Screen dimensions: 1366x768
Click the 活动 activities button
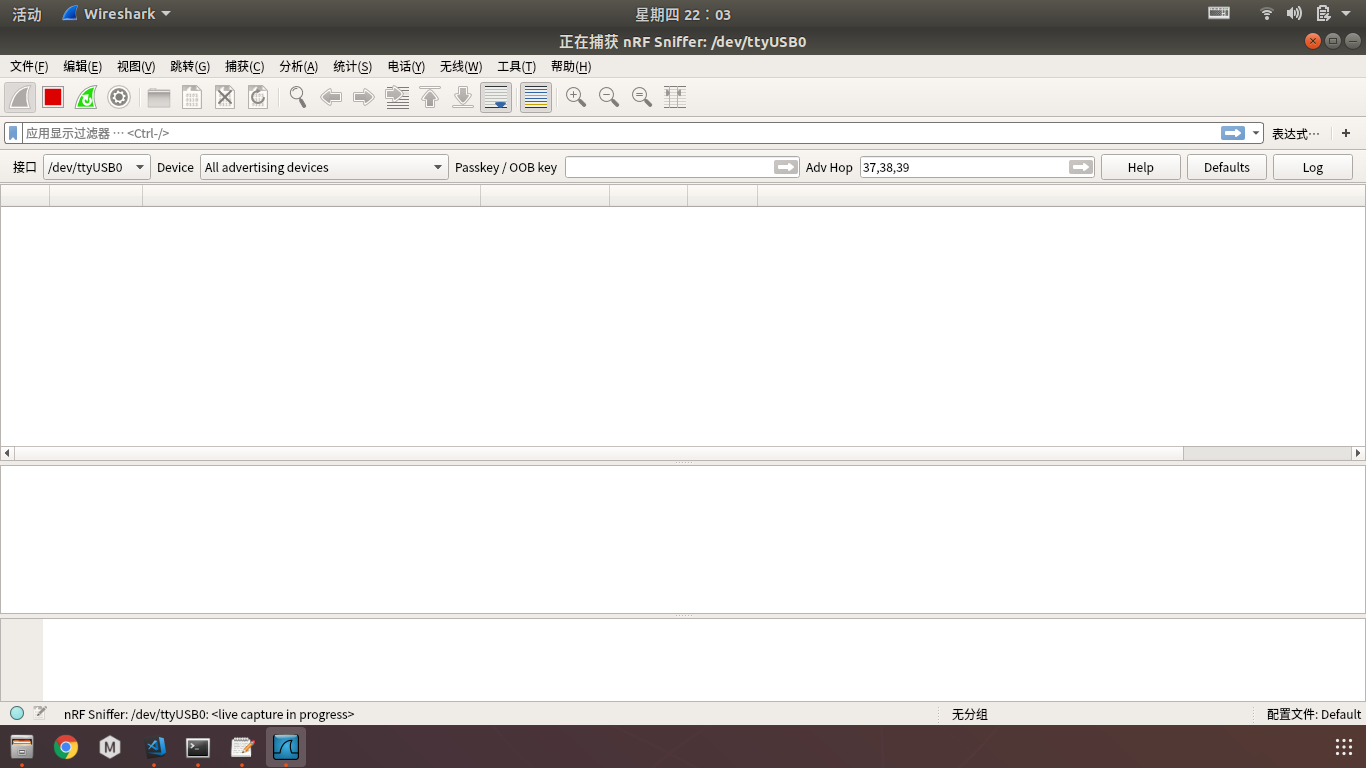[27, 14]
